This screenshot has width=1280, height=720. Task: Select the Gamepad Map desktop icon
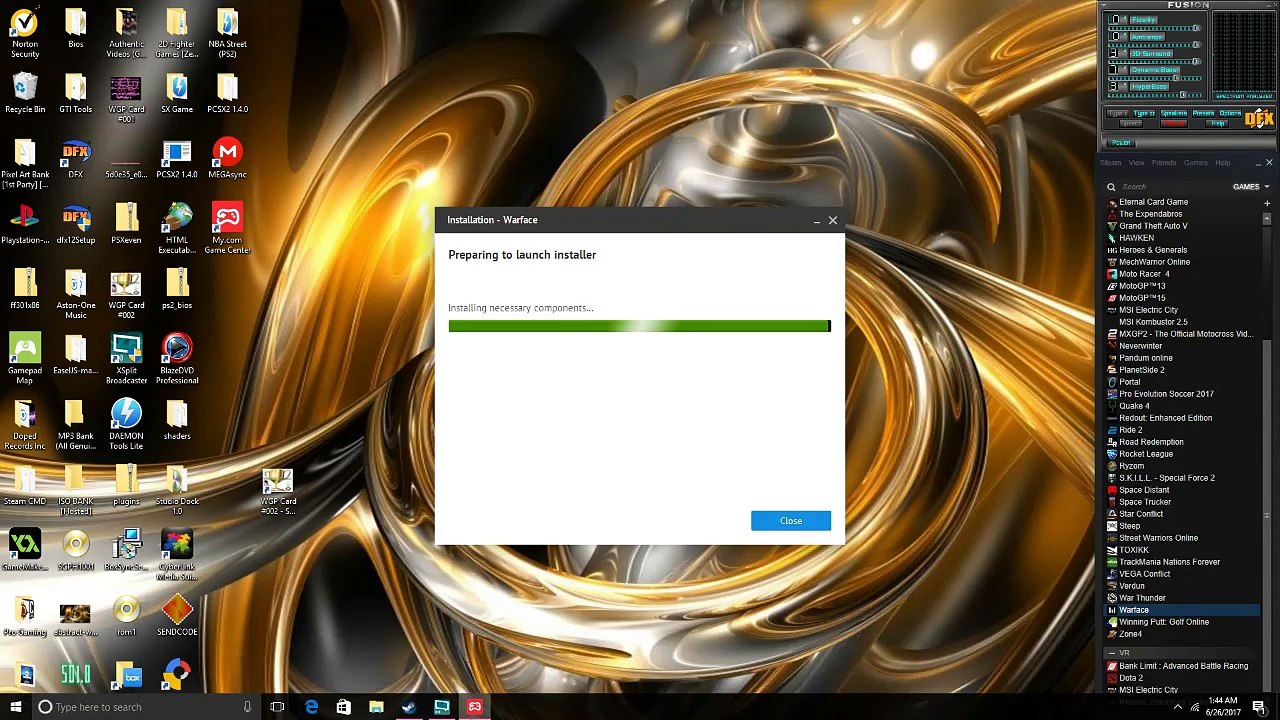click(25, 360)
